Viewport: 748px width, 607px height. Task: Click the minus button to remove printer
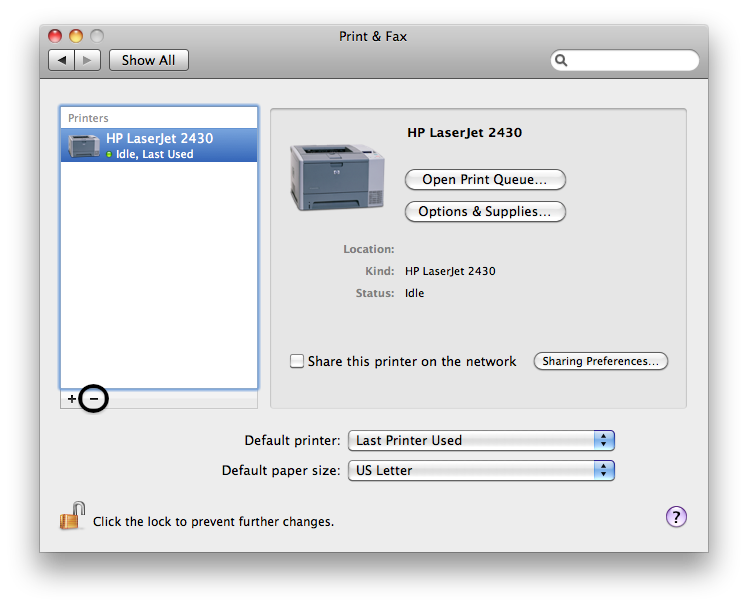93,399
